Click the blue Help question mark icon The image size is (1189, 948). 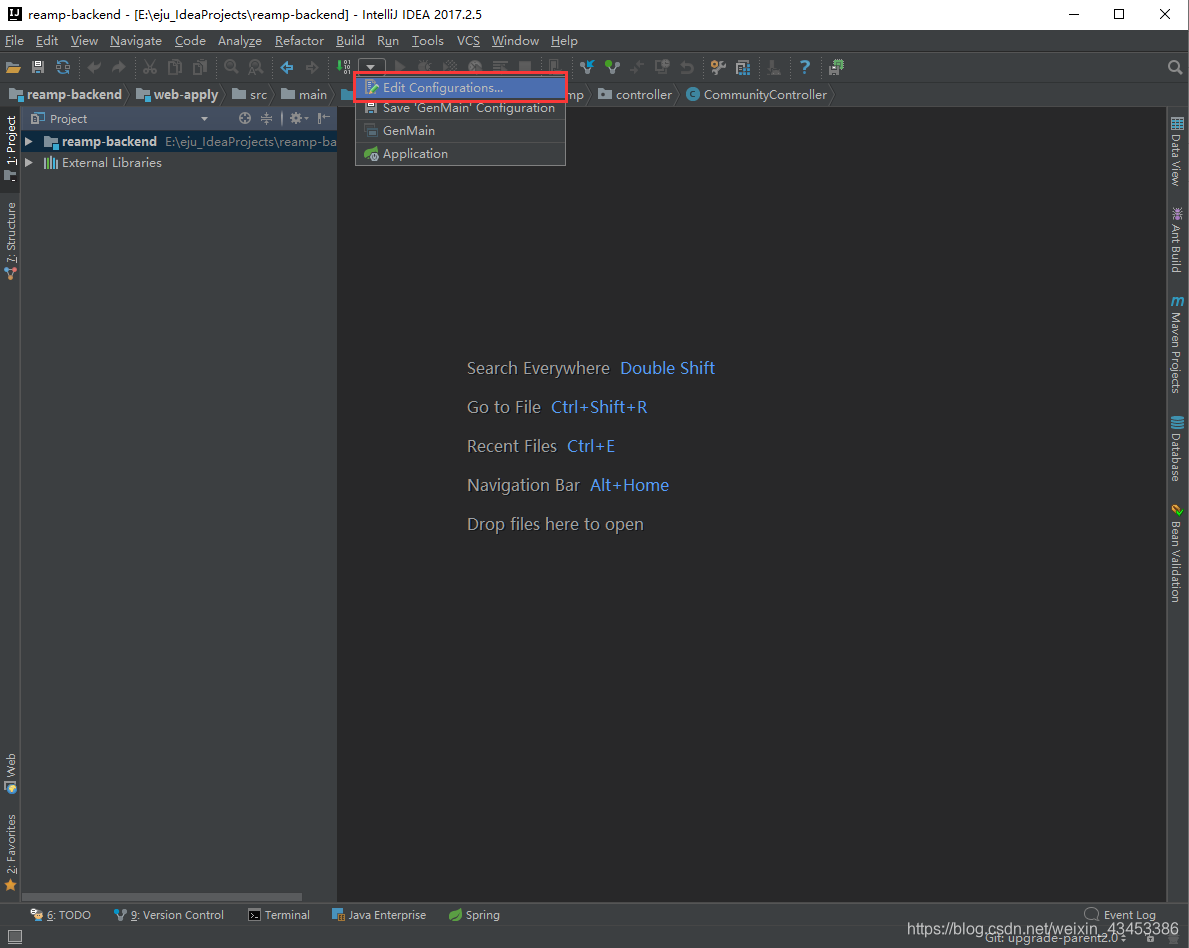[805, 67]
